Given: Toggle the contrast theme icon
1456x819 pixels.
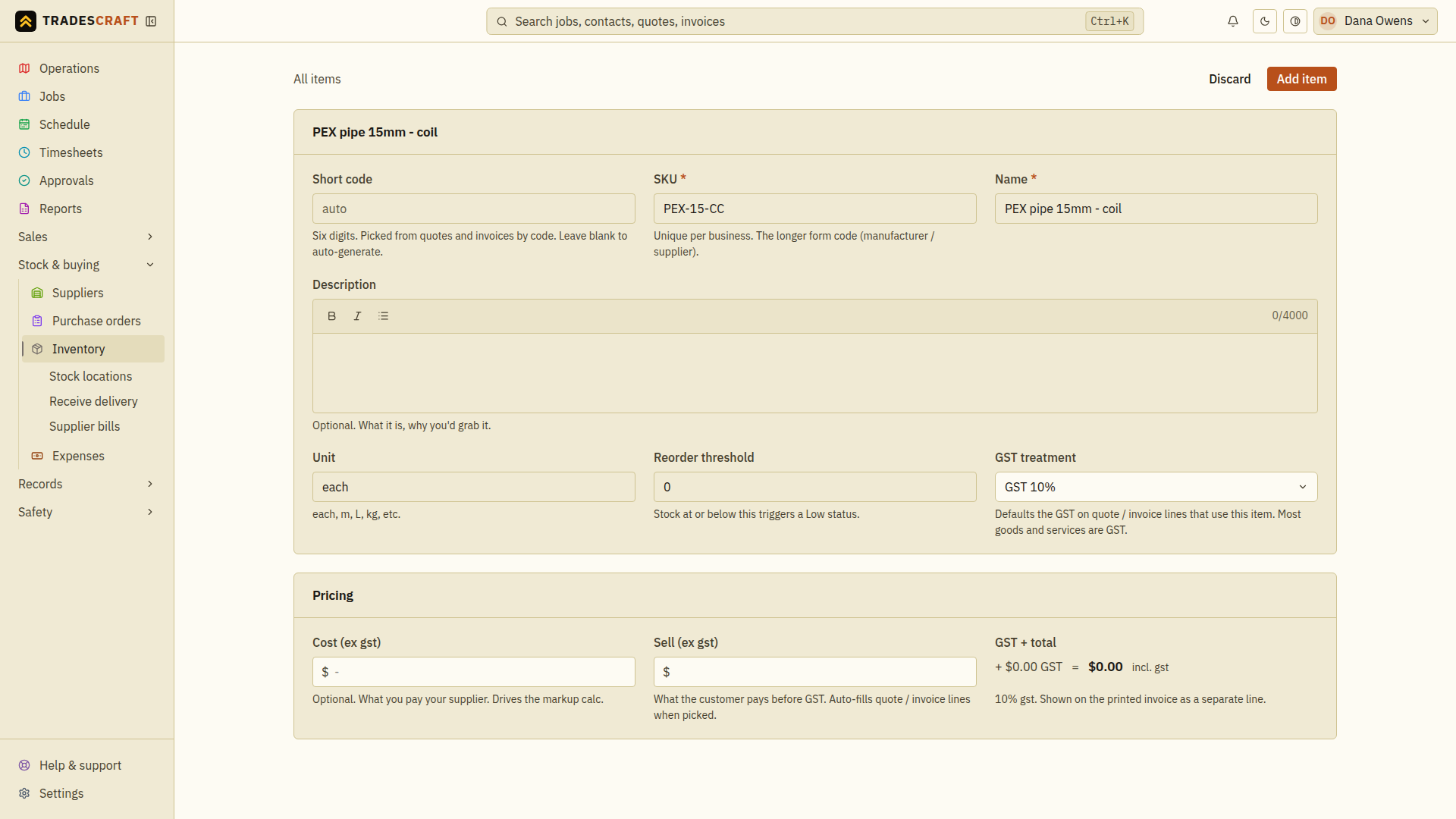Looking at the screenshot, I should [x=1295, y=21].
